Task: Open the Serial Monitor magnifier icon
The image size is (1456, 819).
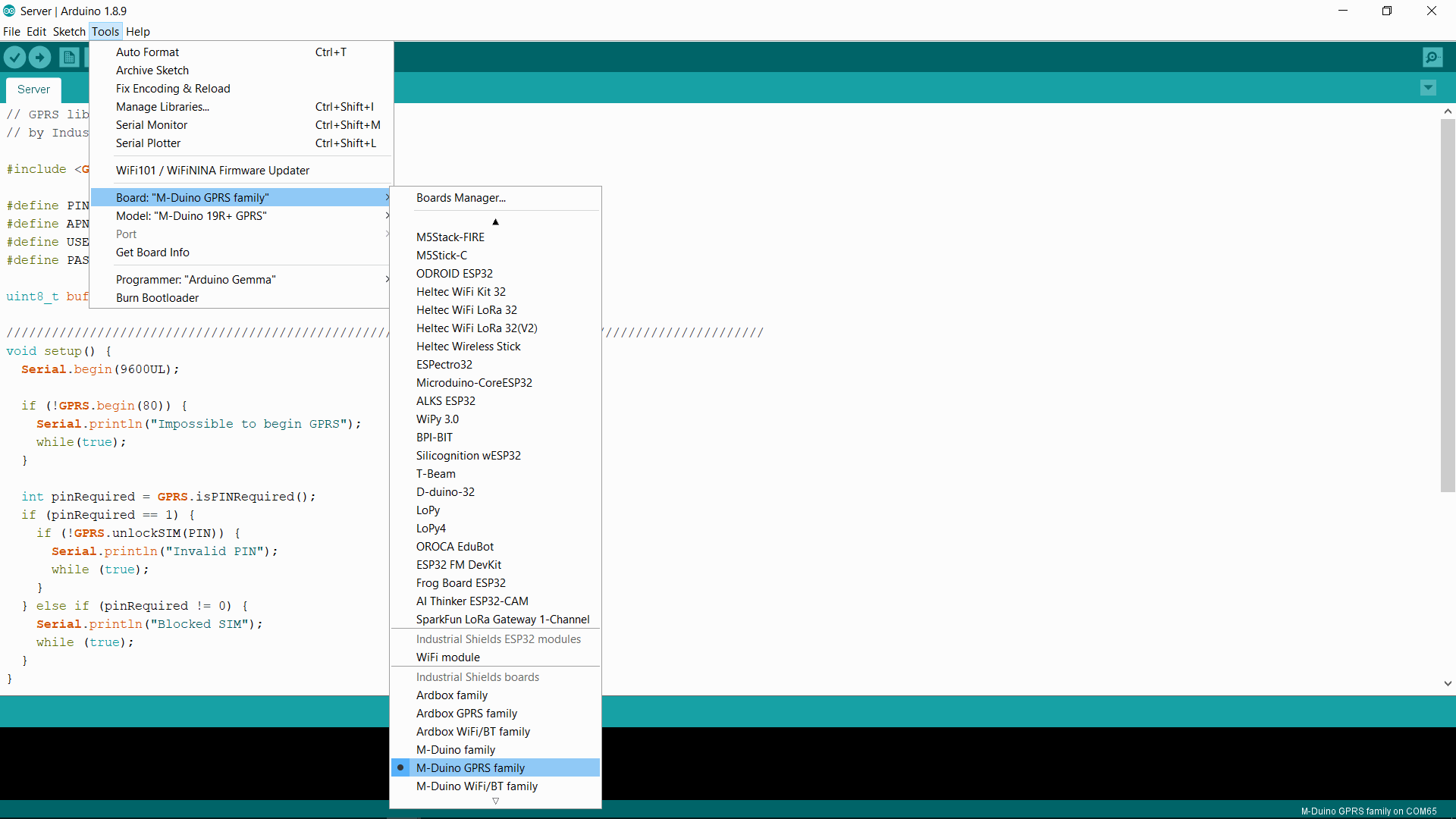Action: 1432,57
